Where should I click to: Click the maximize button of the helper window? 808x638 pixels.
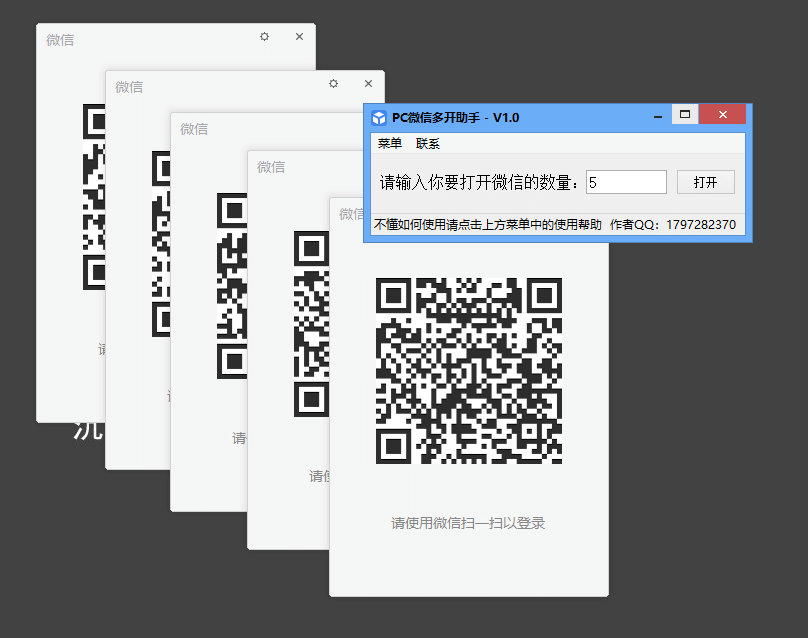(686, 115)
